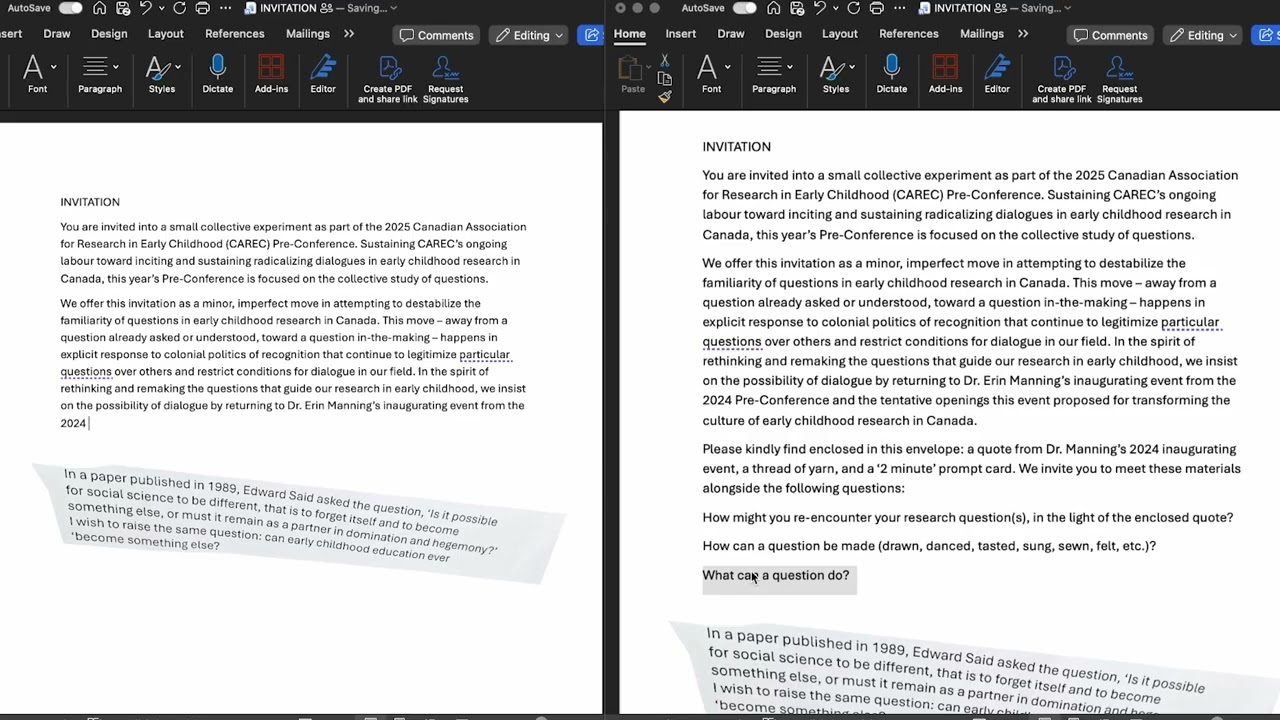Open Undo history dropdown in left window
This screenshot has height=720, width=1280.
160,8
